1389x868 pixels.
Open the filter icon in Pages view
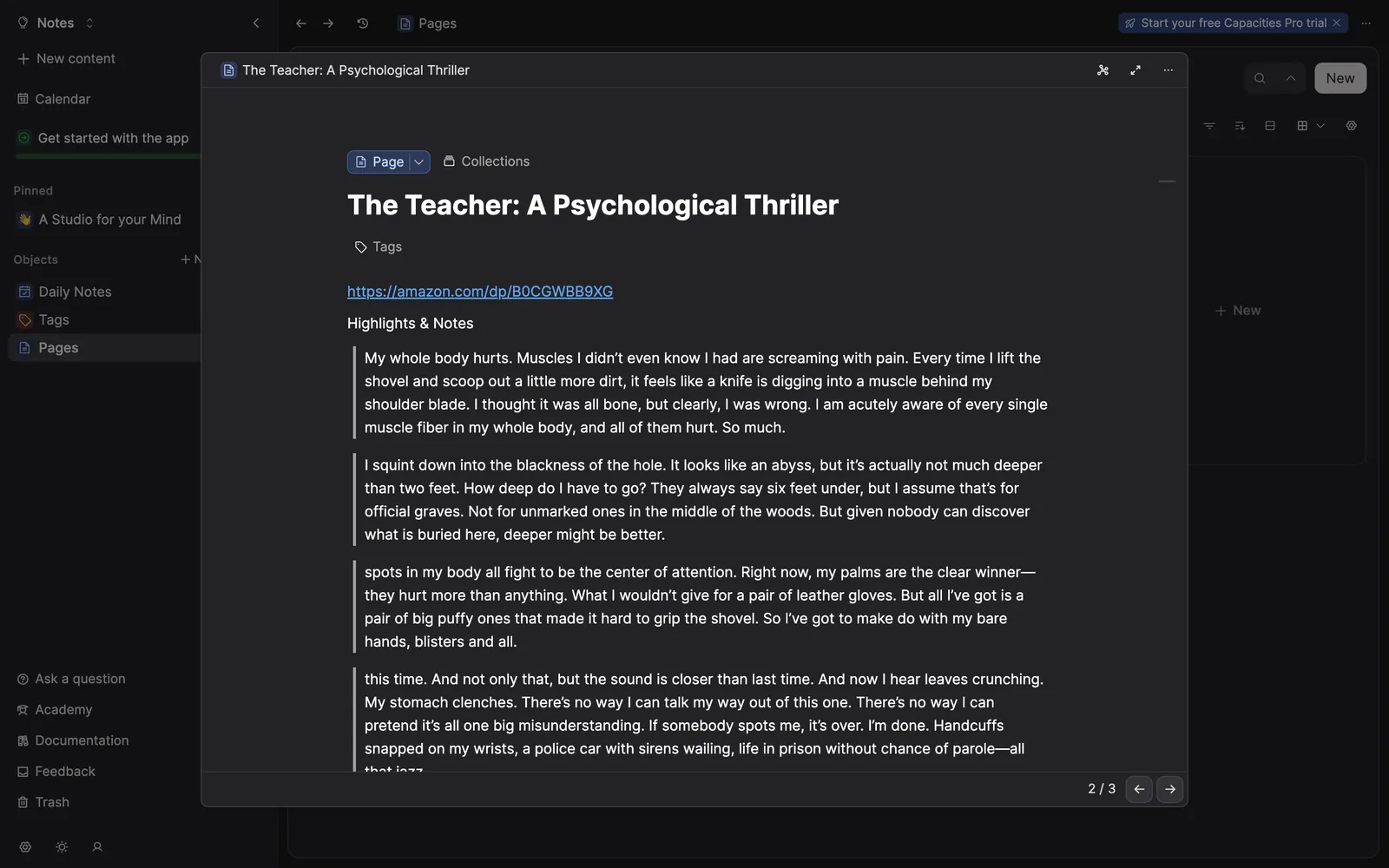1209,126
